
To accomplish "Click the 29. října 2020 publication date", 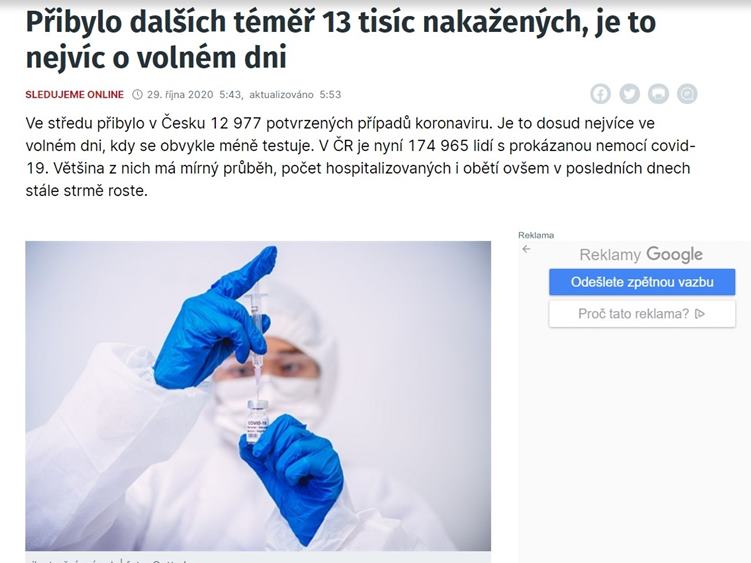I will [180, 94].
